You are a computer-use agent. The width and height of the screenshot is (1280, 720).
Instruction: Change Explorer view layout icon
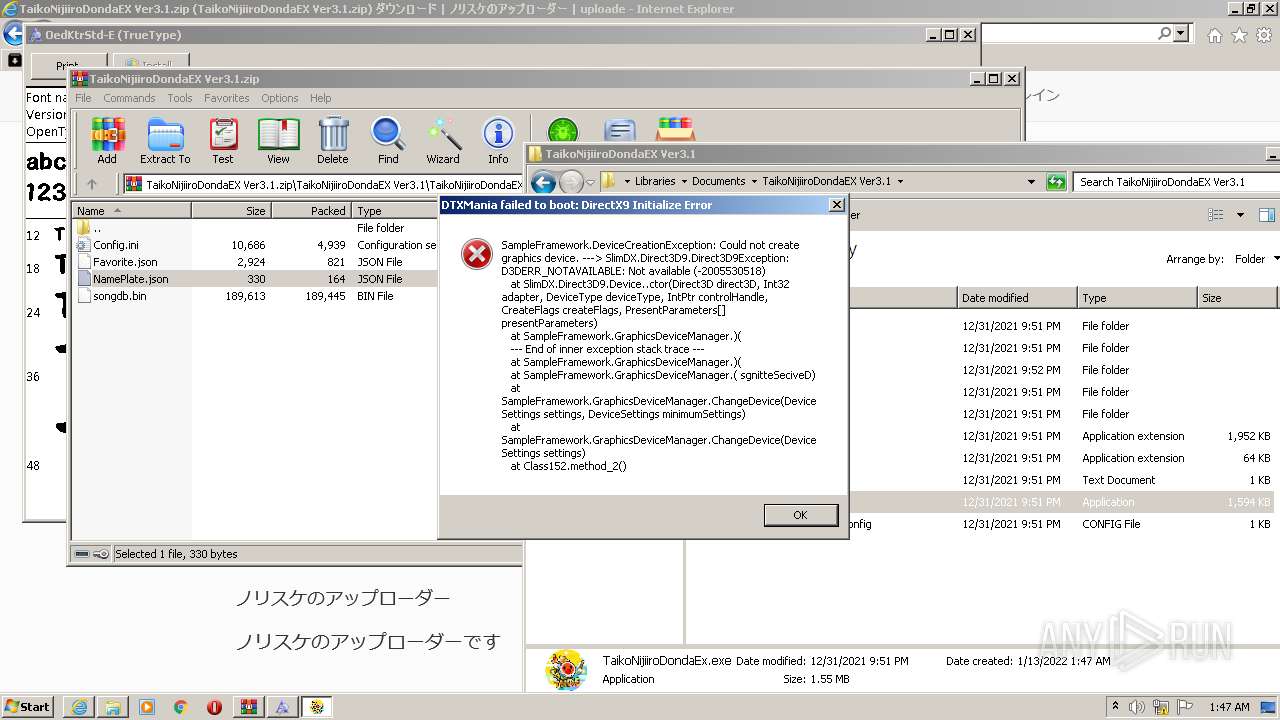[1216, 215]
